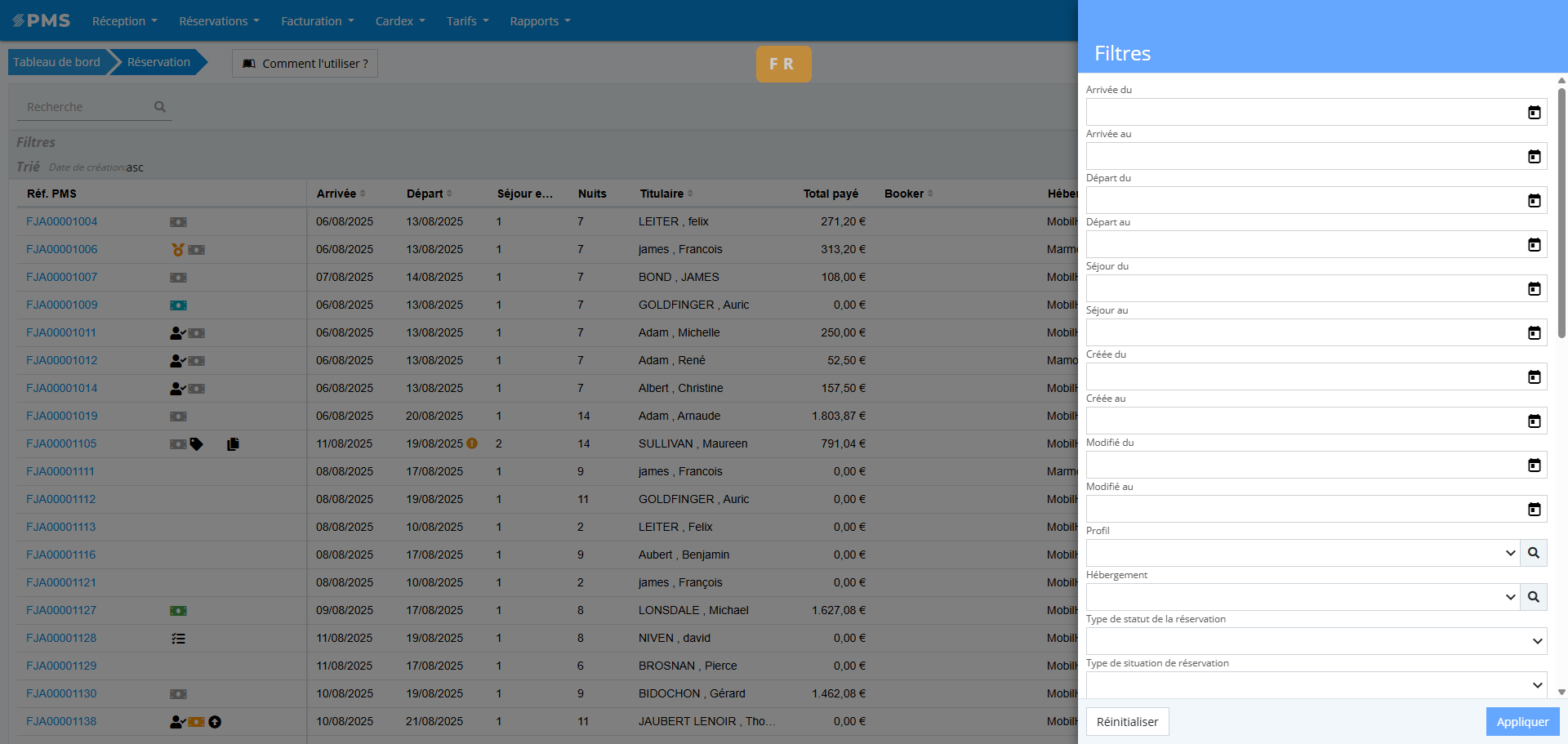Expand the Hébergement dropdown
The height and width of the screenshot is (744, 1568).
coord(1509,597)
